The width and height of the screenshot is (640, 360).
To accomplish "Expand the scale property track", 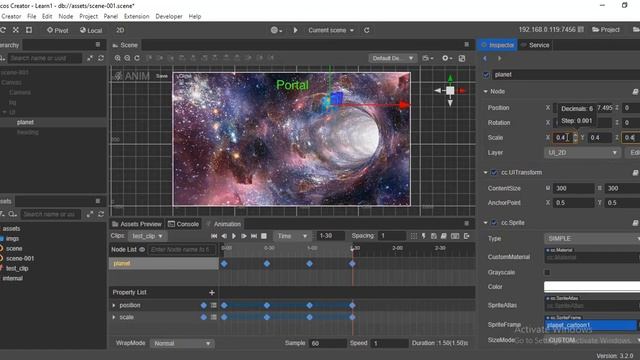I will coord(114,317).
